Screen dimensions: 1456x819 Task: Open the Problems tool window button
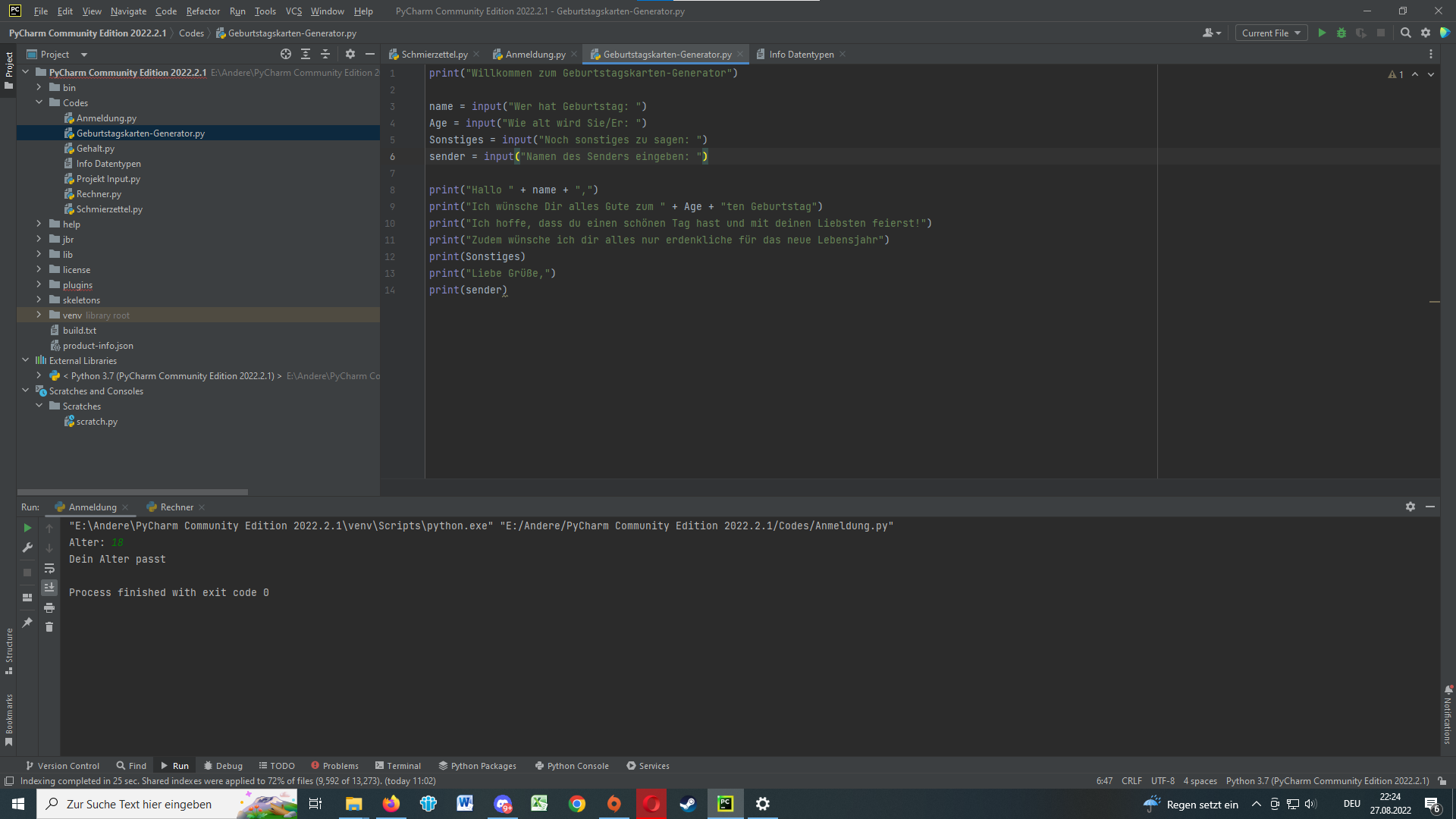click(334, 766)
